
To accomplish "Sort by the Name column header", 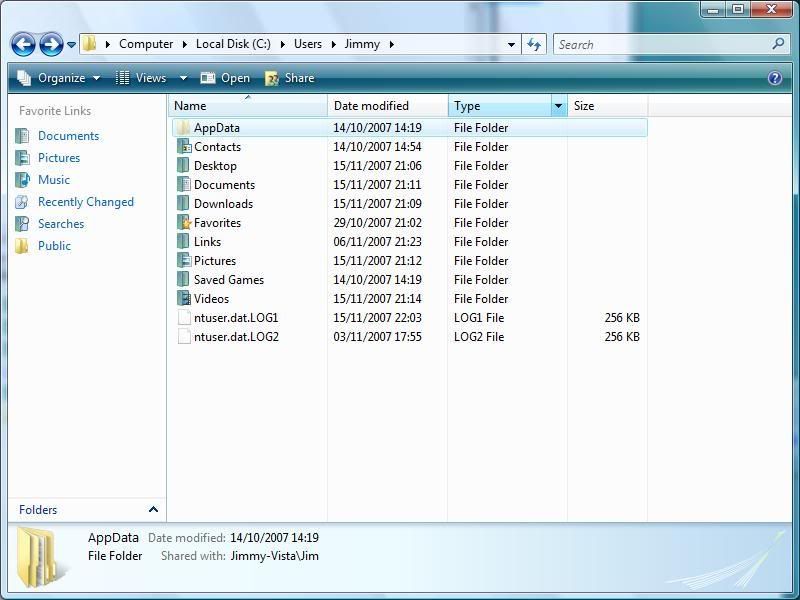I will [x=248, y=106].
